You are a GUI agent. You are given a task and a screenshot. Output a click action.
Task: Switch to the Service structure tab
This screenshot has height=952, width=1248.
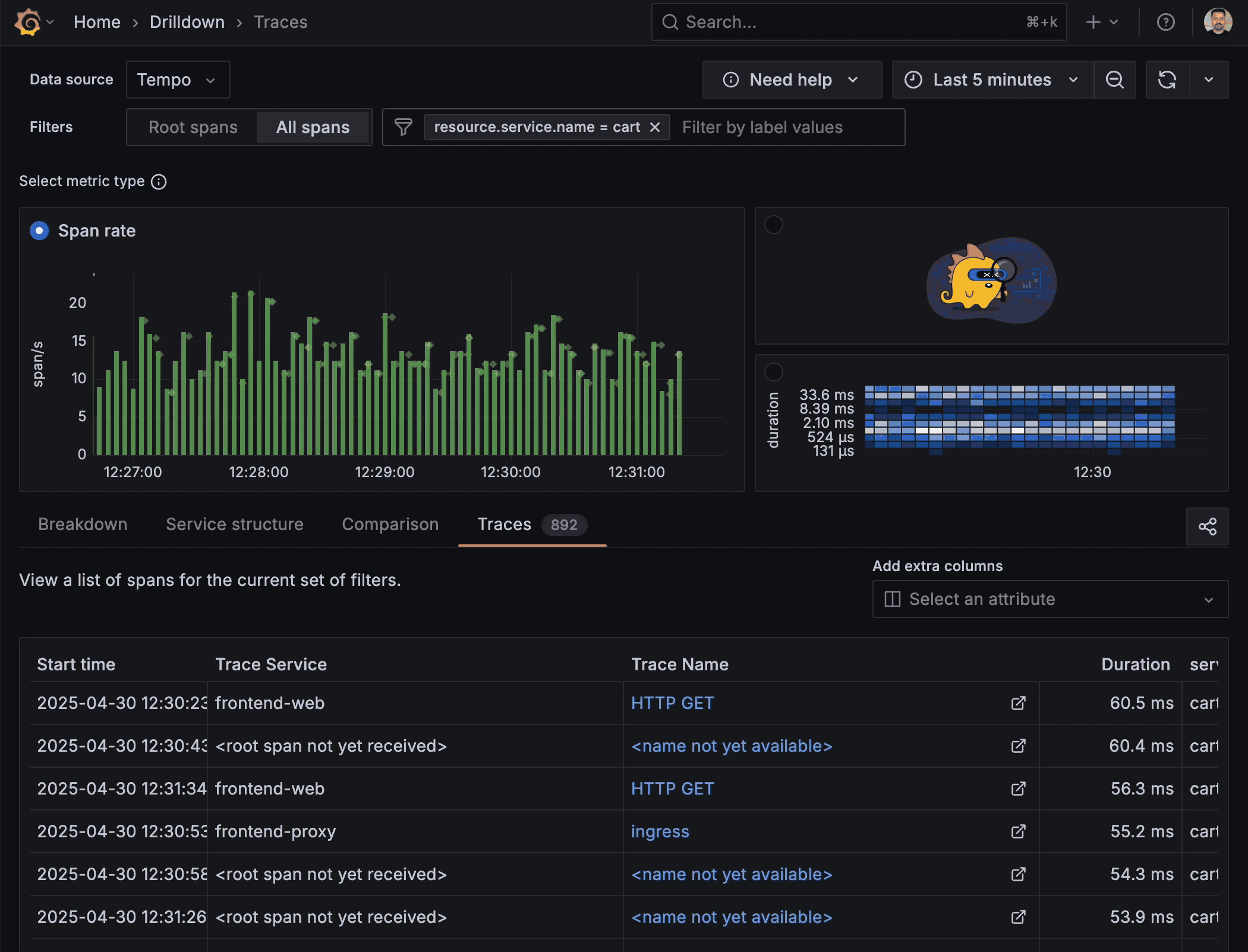(234, 525)
